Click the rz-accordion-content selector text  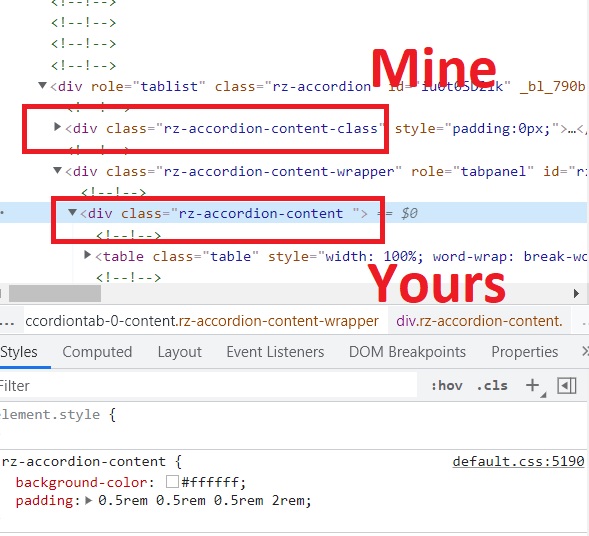point(83,461)
